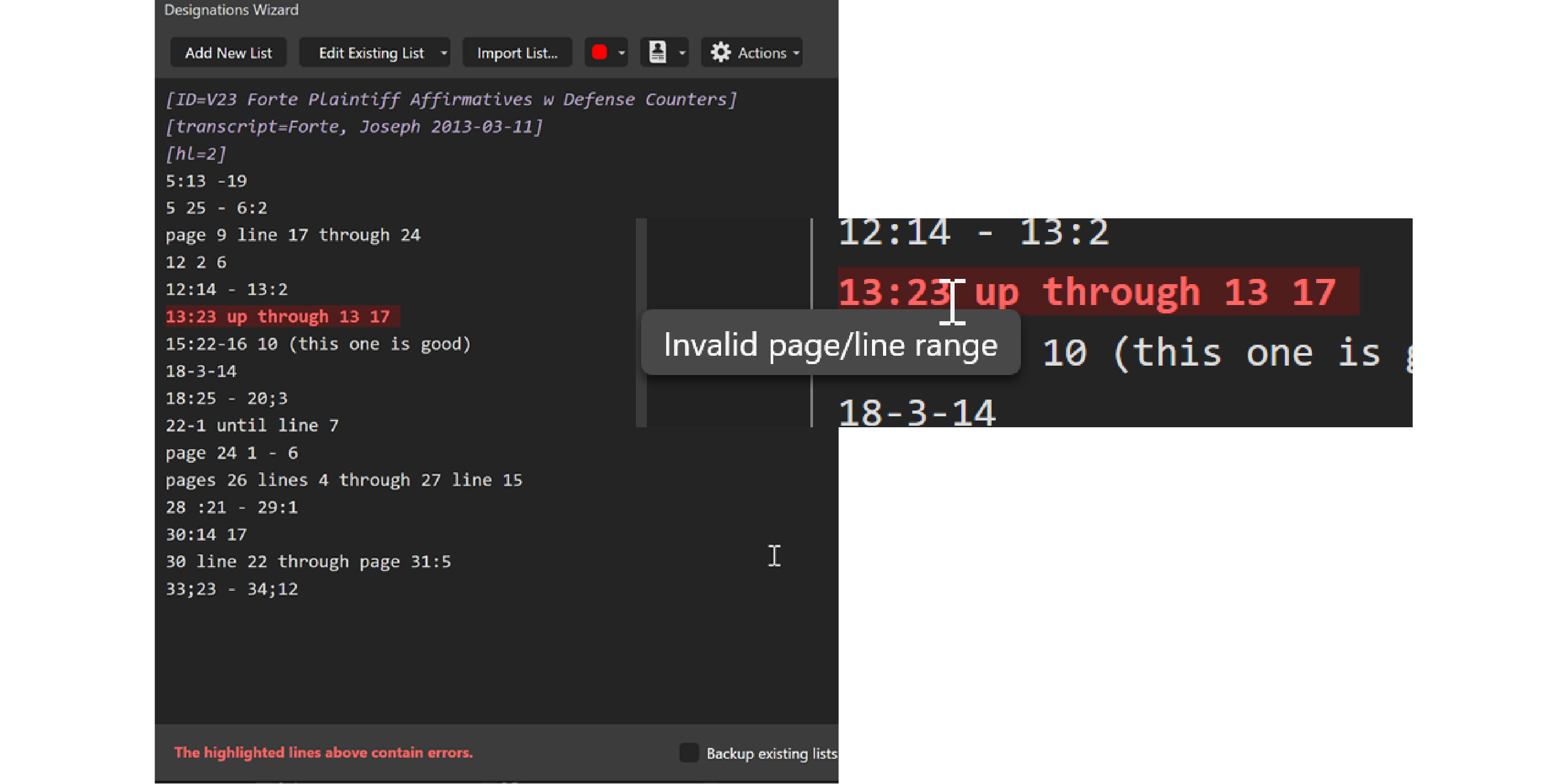Click the '[ID=V23 Forte Plaintiff Affirmatives' header line
Image resolution: width=1568 pixels, height=784 pixels.
(x=450, y=99)
